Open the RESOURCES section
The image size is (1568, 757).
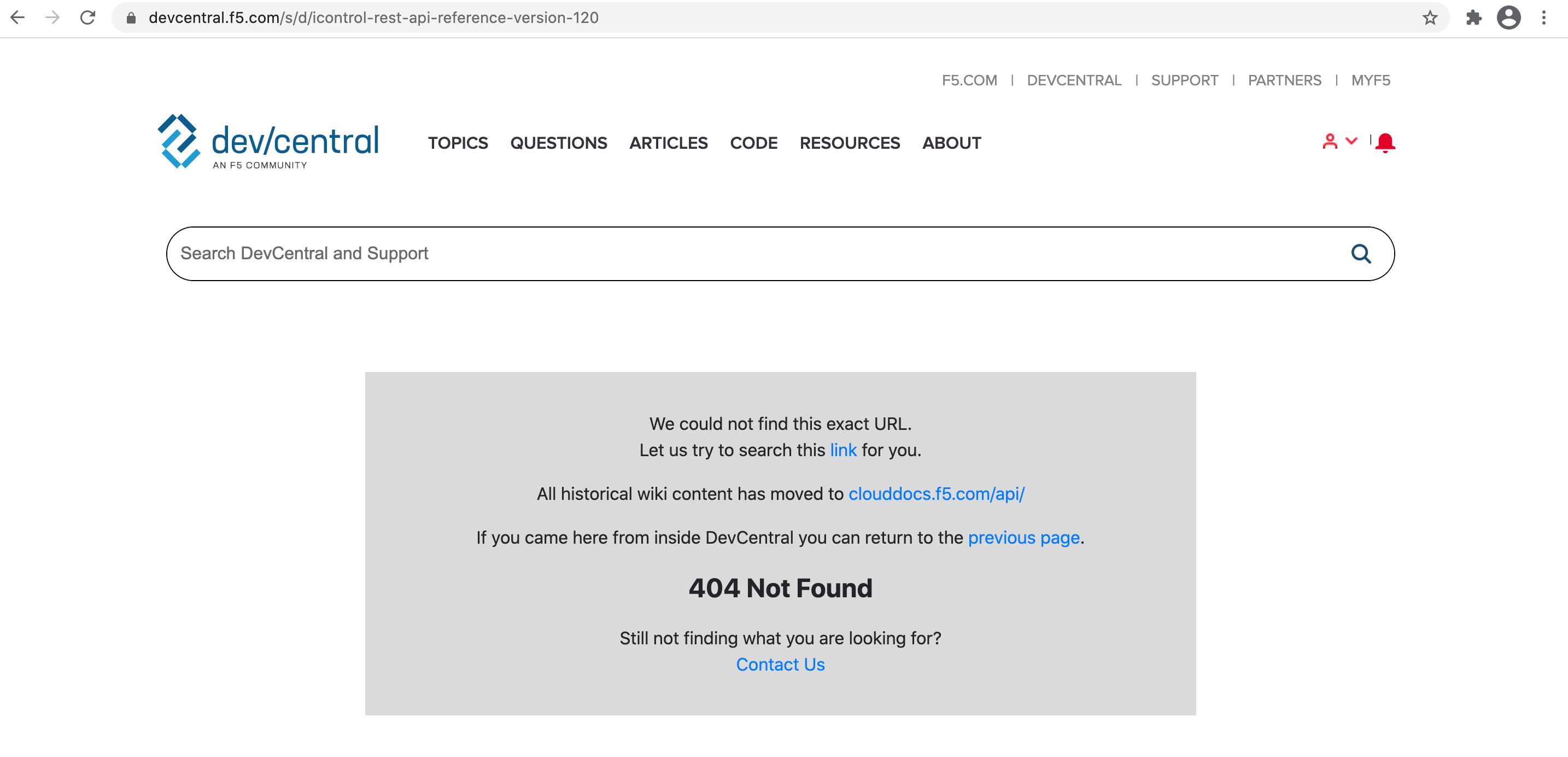click(850, 143)
